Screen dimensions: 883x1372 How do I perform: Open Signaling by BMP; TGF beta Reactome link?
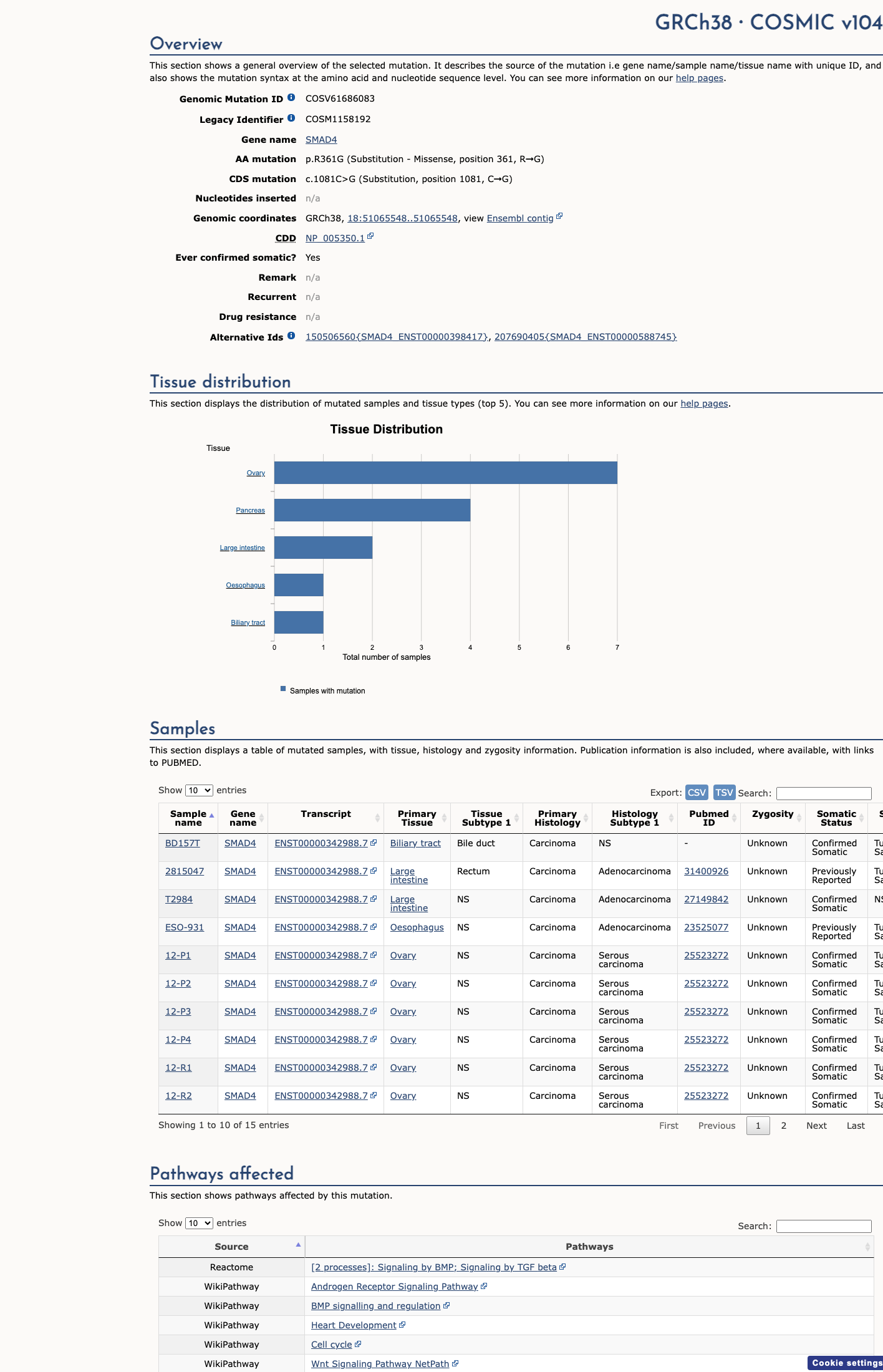click(x=434, y=1267)
